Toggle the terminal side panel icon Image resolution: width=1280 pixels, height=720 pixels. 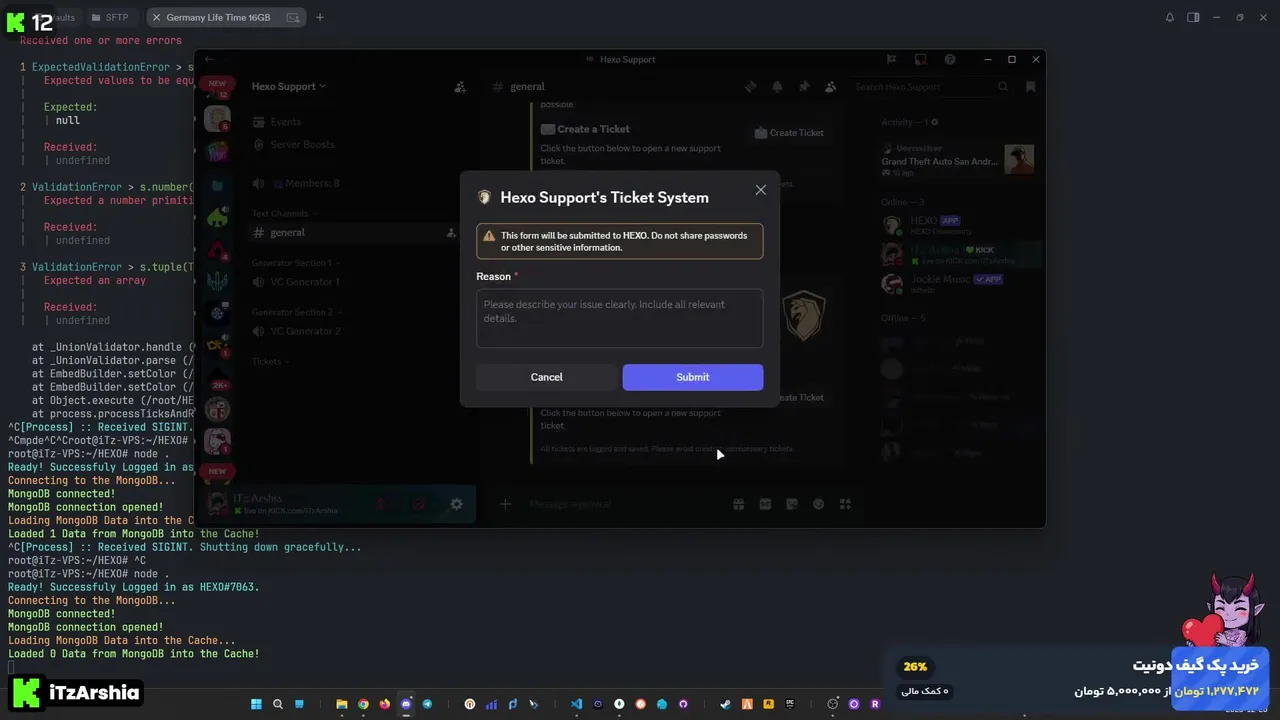[1193, 17]
